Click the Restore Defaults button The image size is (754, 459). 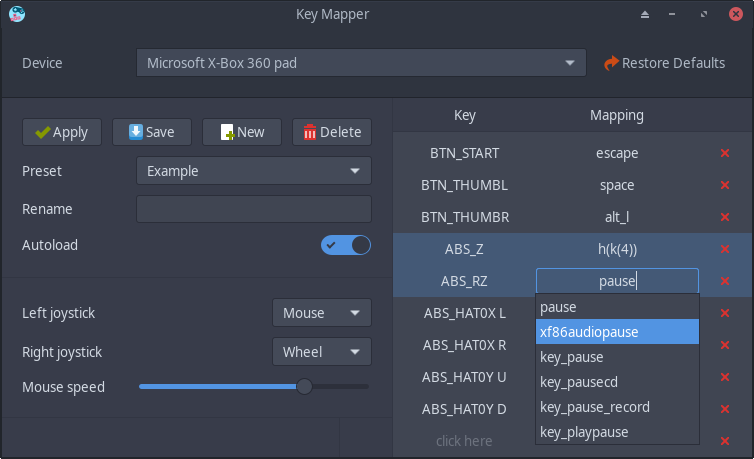click(x=665, y=63)
